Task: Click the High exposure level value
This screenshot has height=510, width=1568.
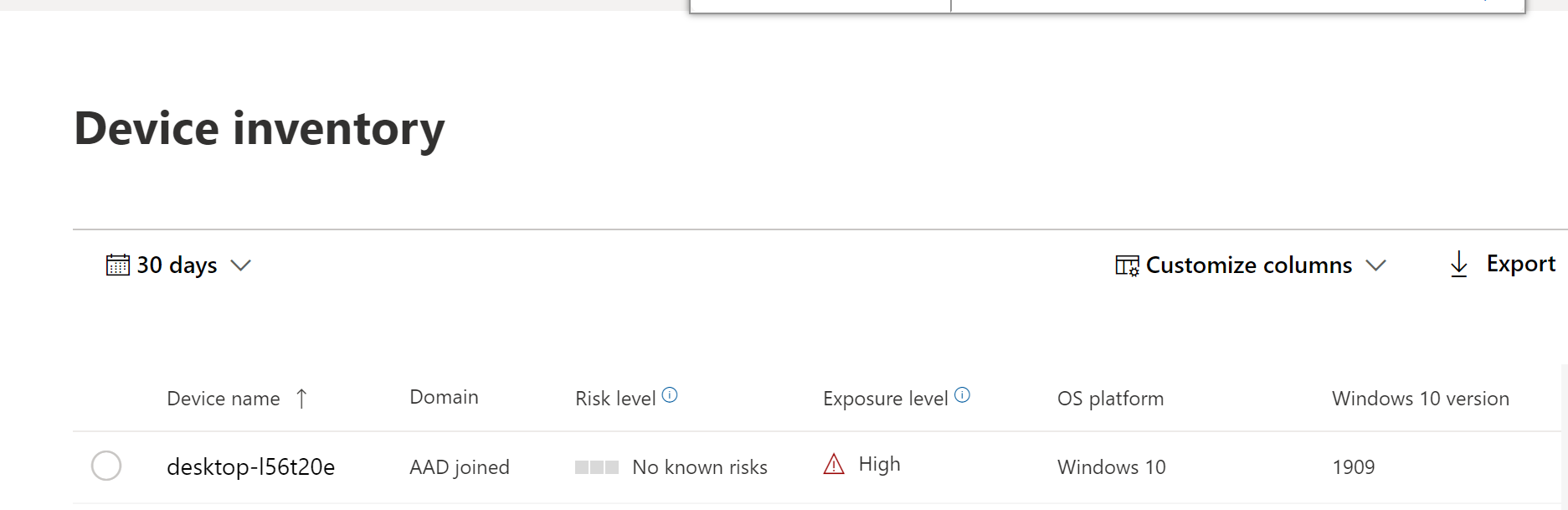Action: click(x=879, y=463)
